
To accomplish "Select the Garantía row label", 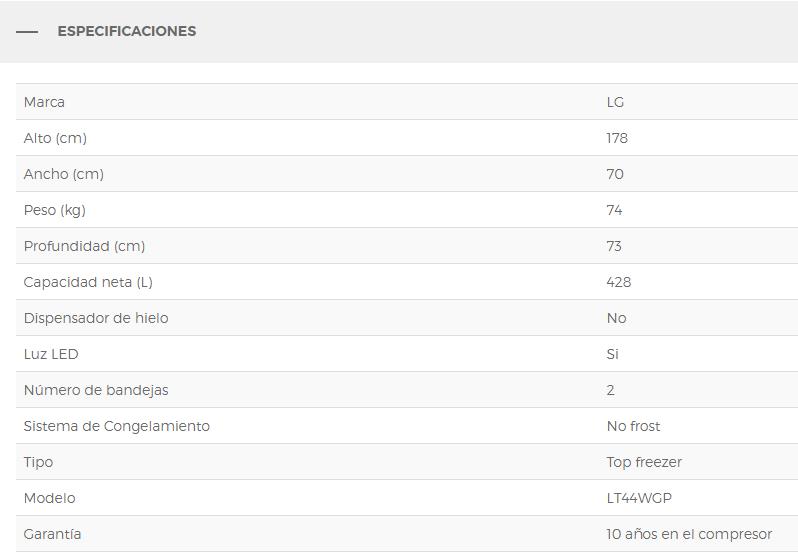I will [52, 534].
